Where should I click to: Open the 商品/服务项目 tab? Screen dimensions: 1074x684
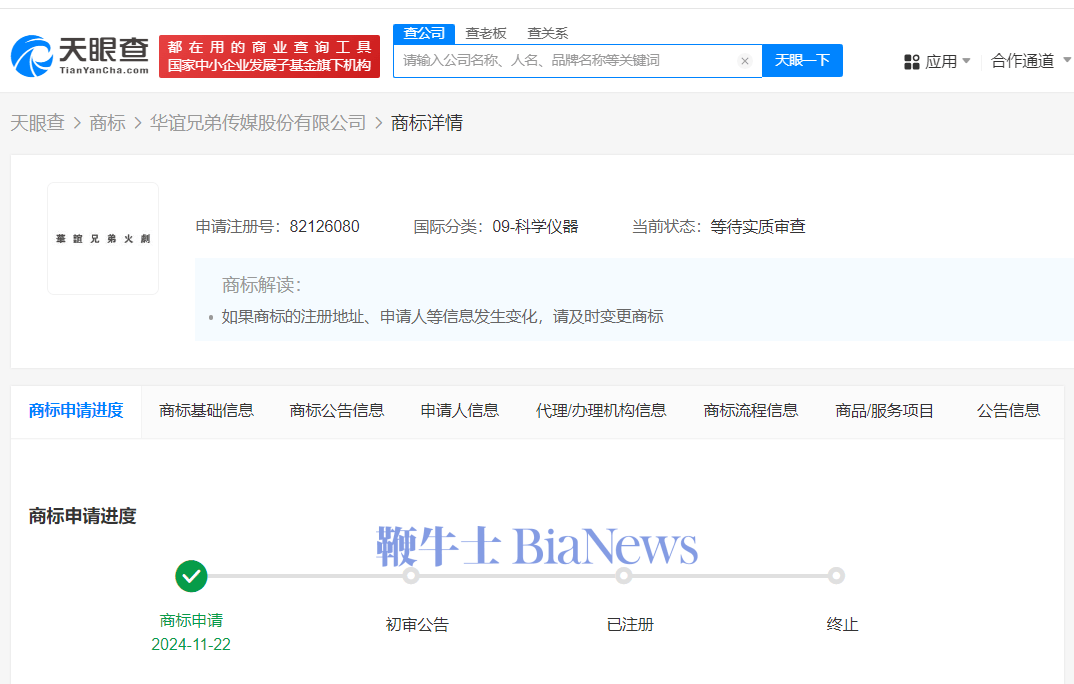tap(884, 411)
